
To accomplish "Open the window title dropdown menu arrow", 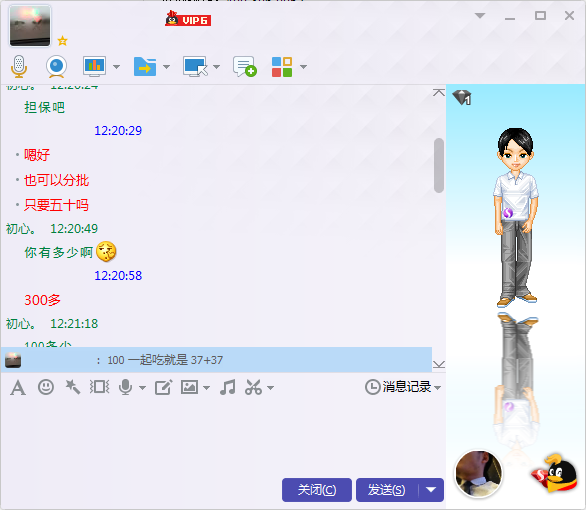I will tap(480, 16).
